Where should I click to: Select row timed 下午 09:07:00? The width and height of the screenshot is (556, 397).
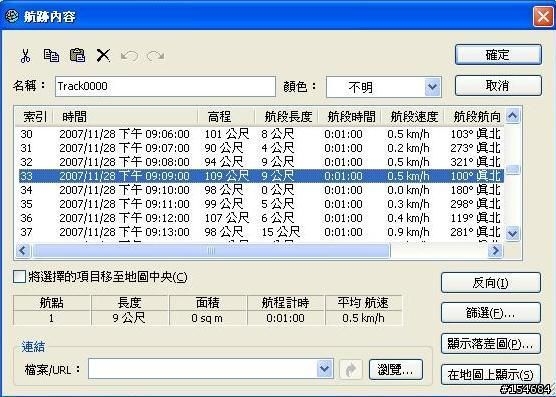point(261,148)
